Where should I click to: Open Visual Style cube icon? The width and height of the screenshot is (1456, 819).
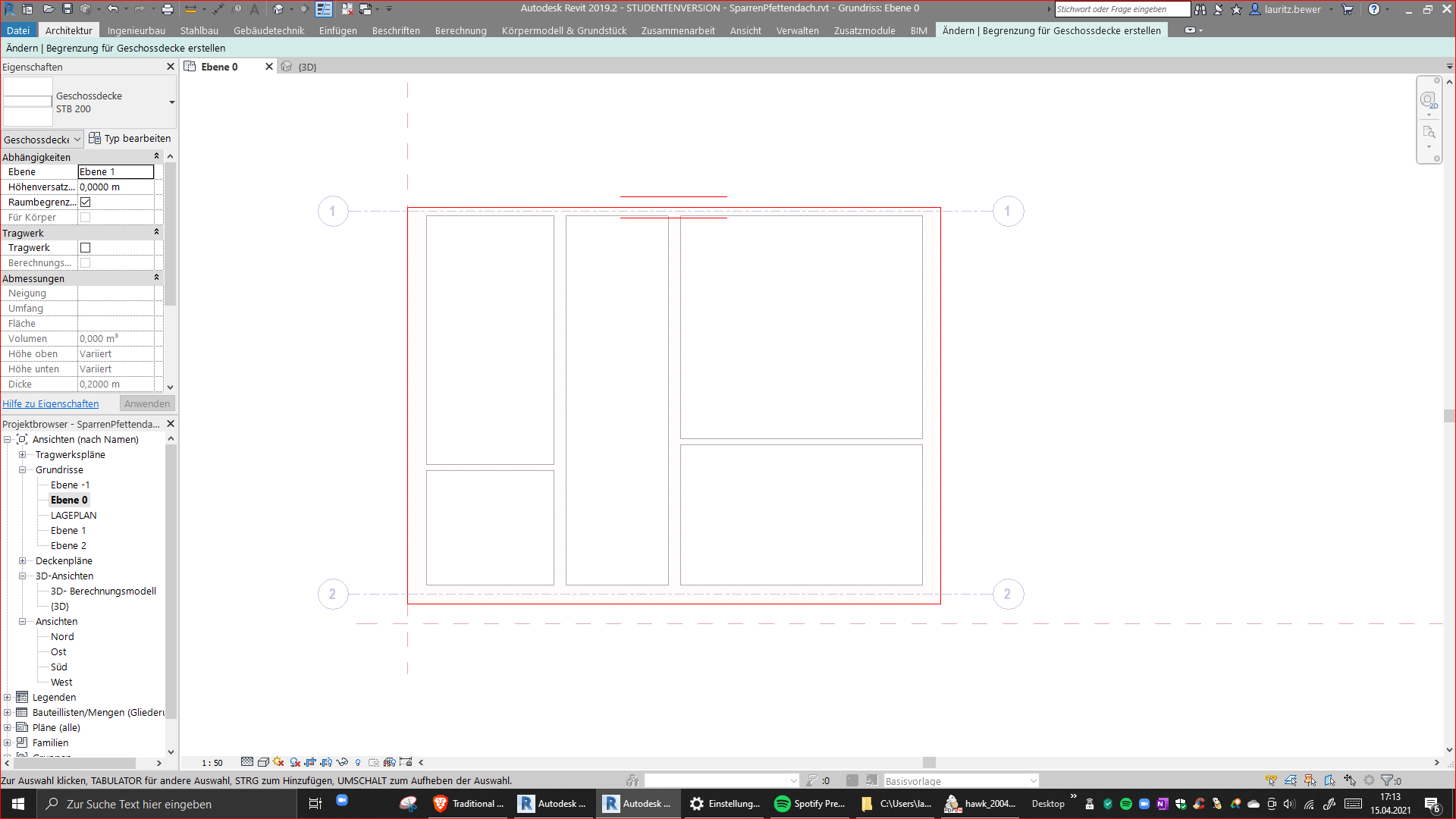point(263,762)
